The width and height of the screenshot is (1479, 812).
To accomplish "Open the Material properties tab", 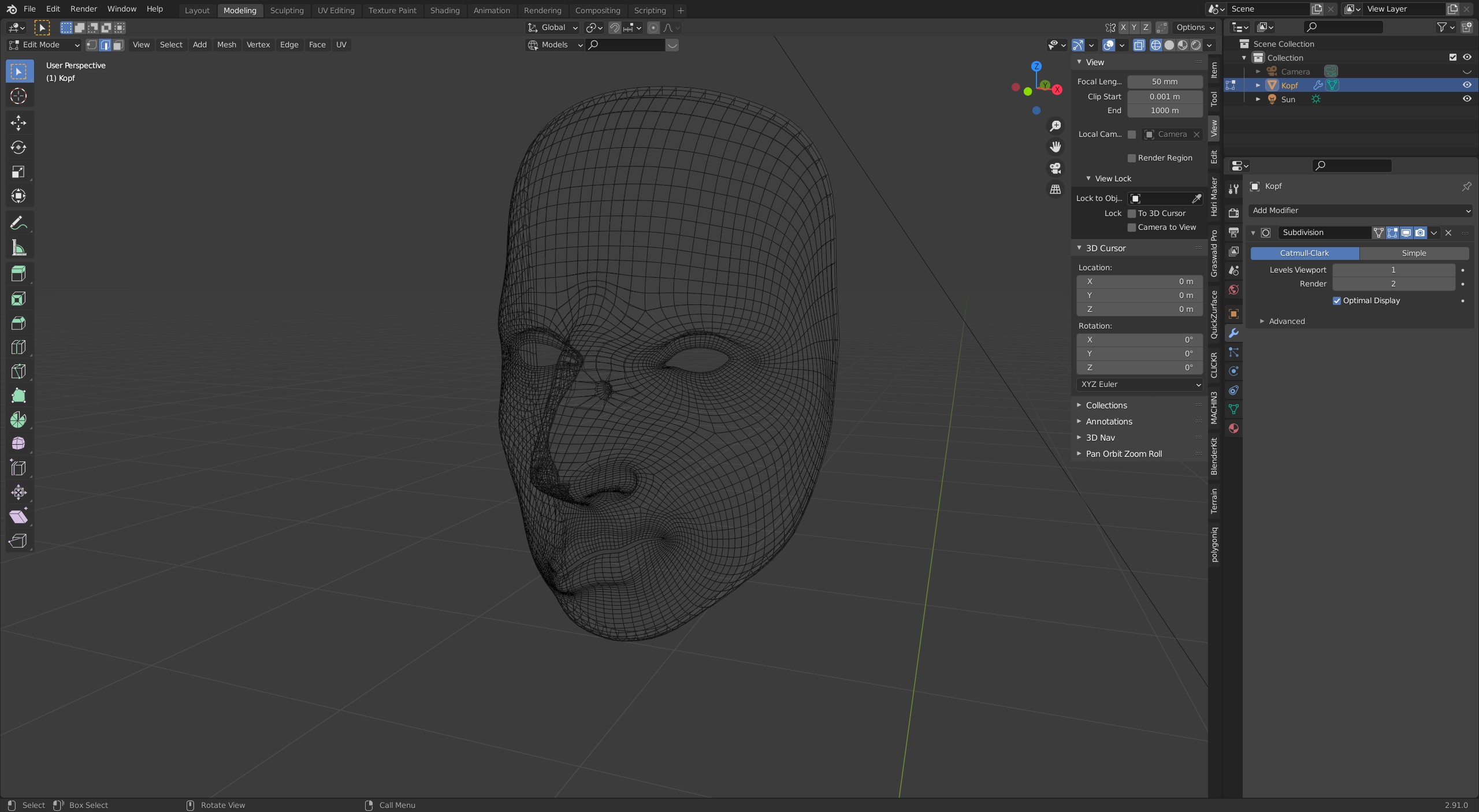I will [x=1233, y=429].
